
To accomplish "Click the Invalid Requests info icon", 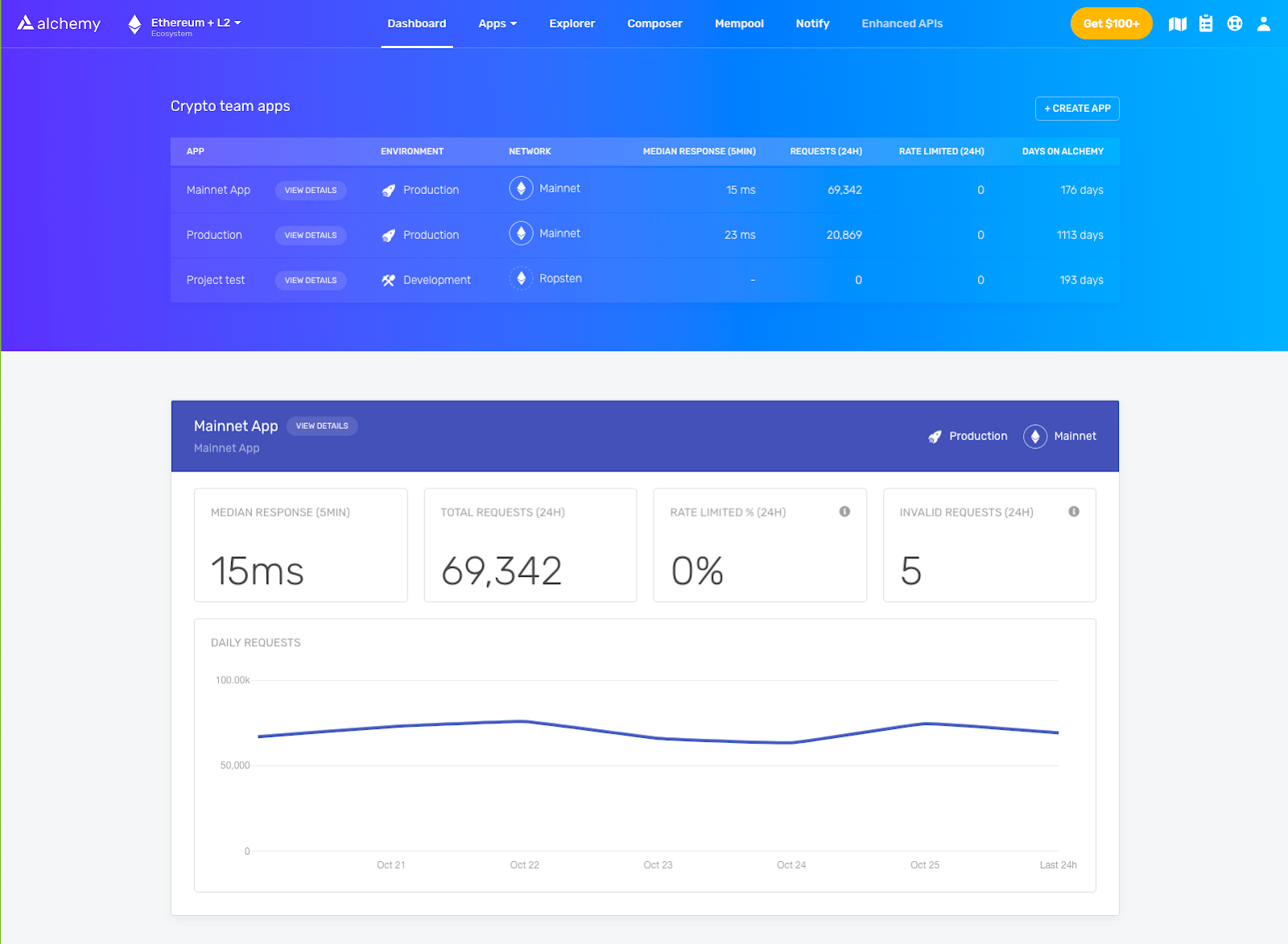I will [x=1074, y=512].
